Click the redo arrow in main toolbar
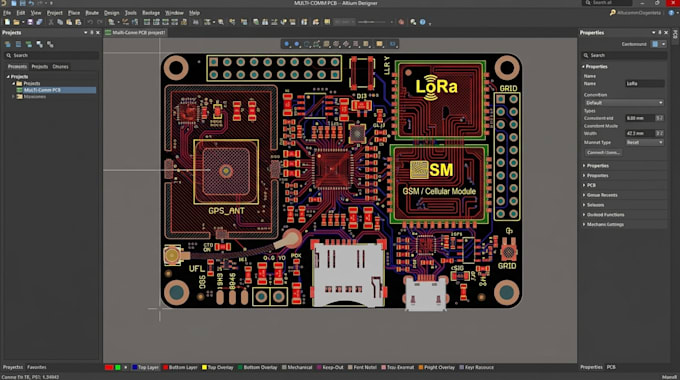Screen dimensions: 680x380 pyautogui.click(x=100, y=22)
